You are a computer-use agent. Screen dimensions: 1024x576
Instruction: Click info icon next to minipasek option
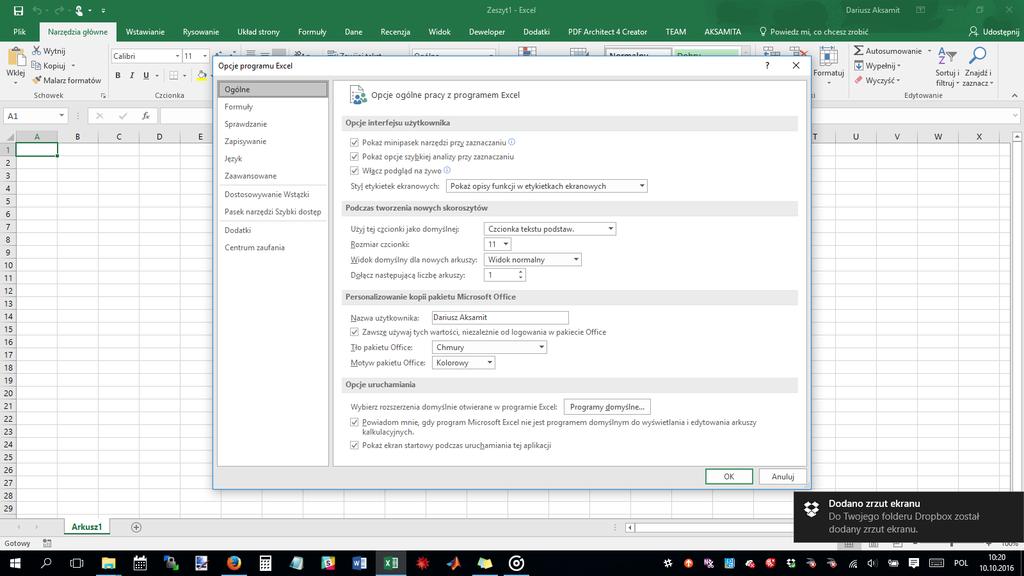coord(512,142)
